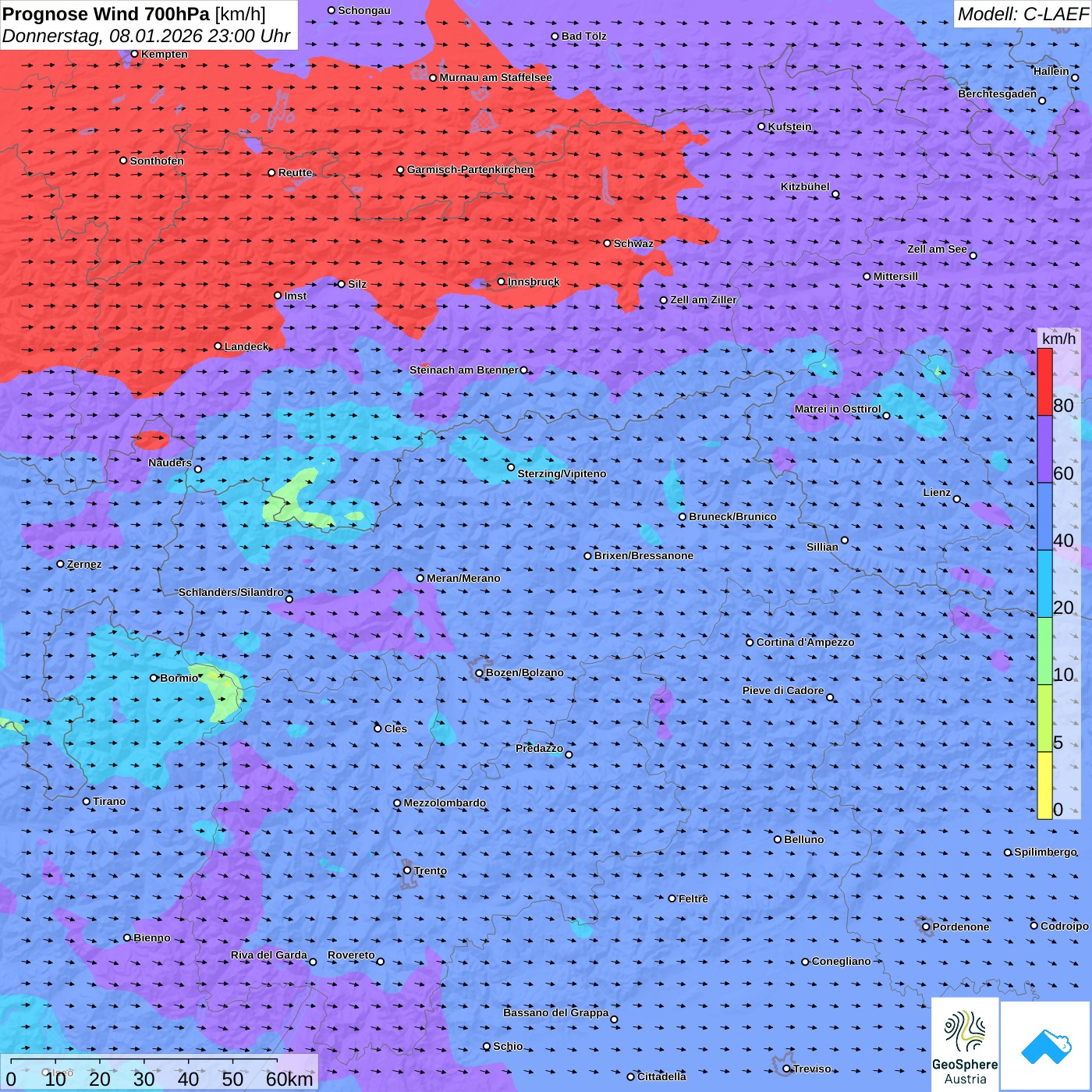Click the 'Kitzbühel' label
The height and width of the screenshot is (1092, 1092).
click(805, 186)
